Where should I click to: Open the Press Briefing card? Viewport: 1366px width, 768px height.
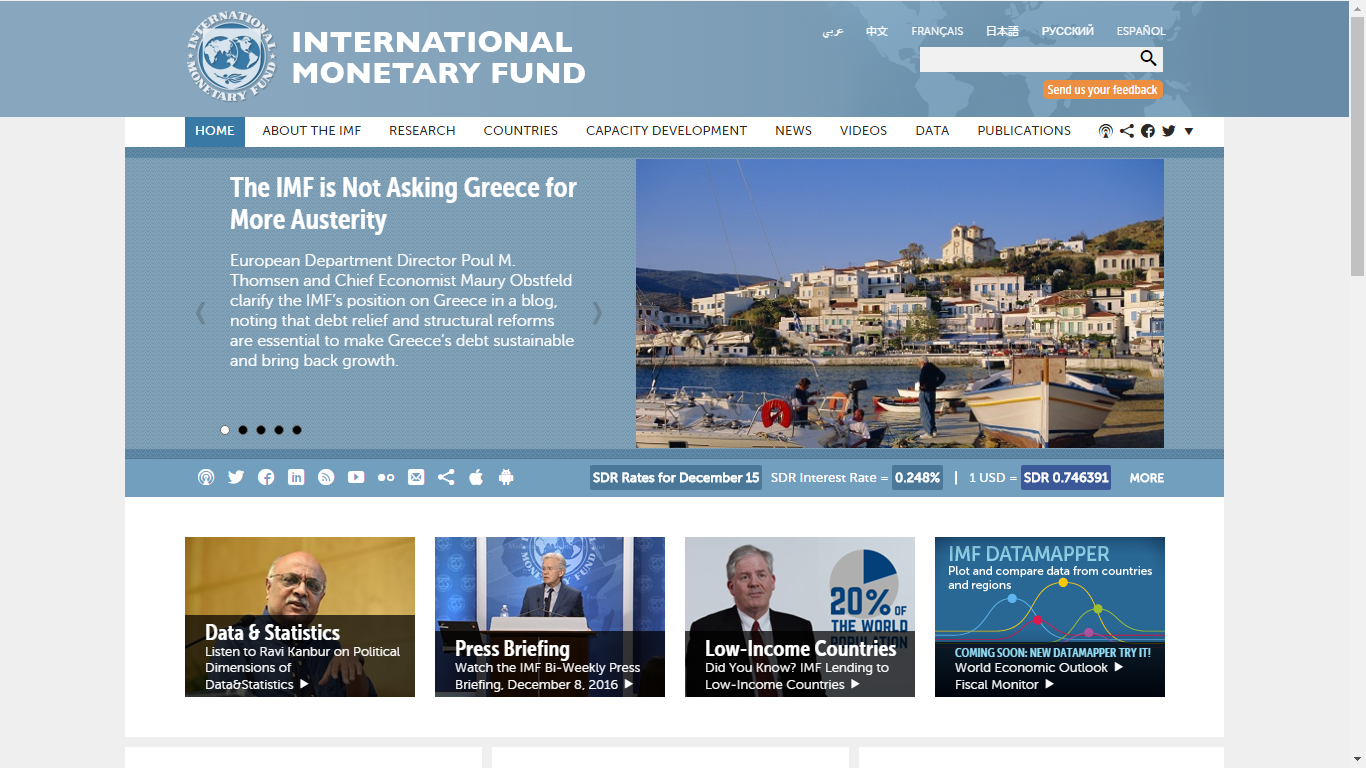550,617
